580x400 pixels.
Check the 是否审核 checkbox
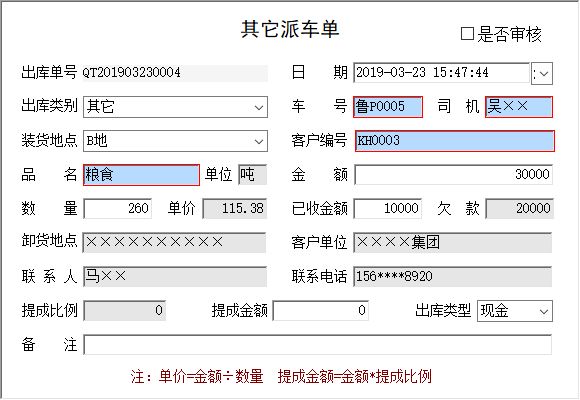click(x=467, y=34)
